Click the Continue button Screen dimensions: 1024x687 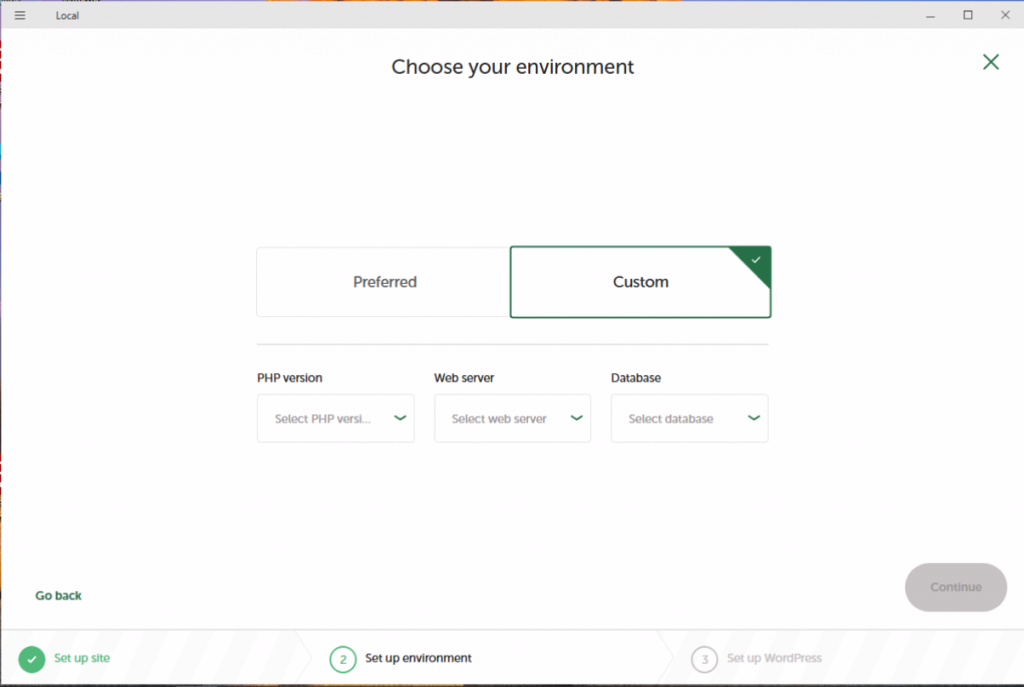(955, 587)
